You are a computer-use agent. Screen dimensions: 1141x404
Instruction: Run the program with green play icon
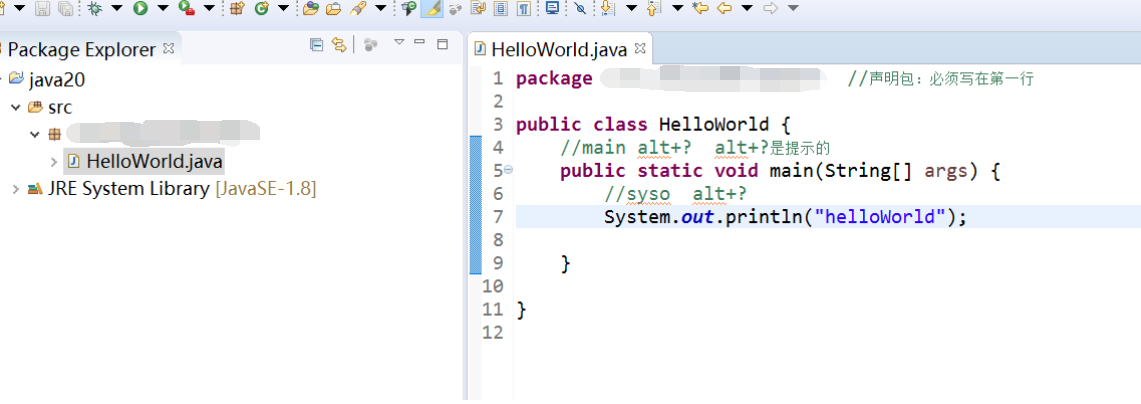tap(140, 9)
